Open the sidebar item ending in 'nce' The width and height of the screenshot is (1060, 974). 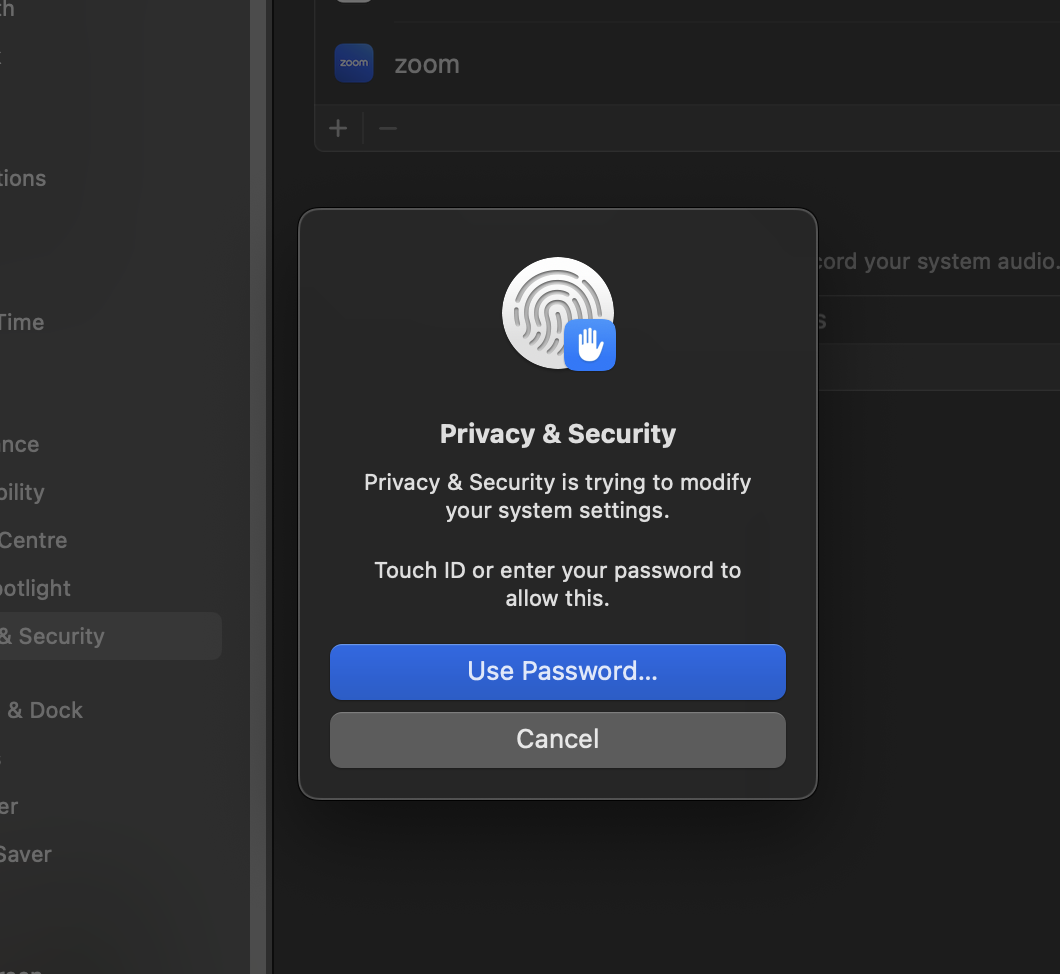click(x=20, y=445)
